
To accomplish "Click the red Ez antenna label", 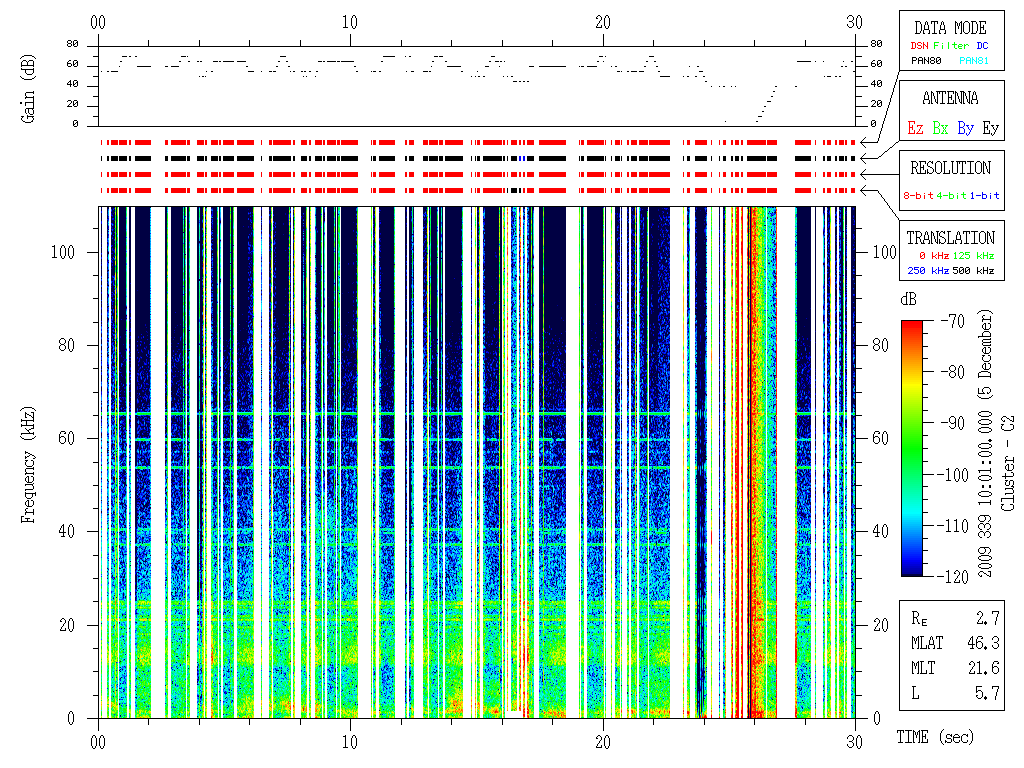I will tap(914, 128).
